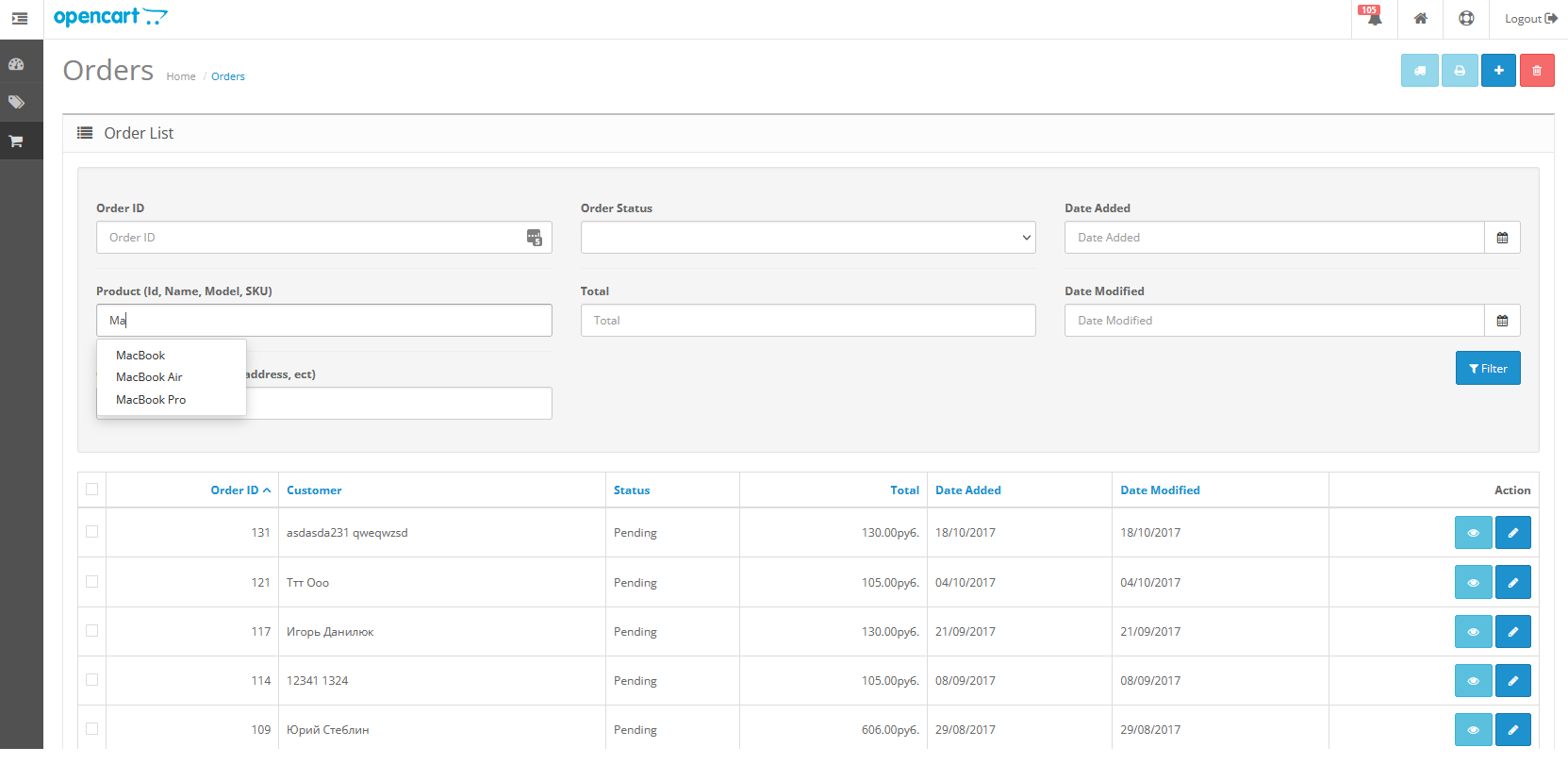Open the Date Added calendar picker
Image resolution: width=1568 pixels, height=764 pixels.
tap(1502, 238)
